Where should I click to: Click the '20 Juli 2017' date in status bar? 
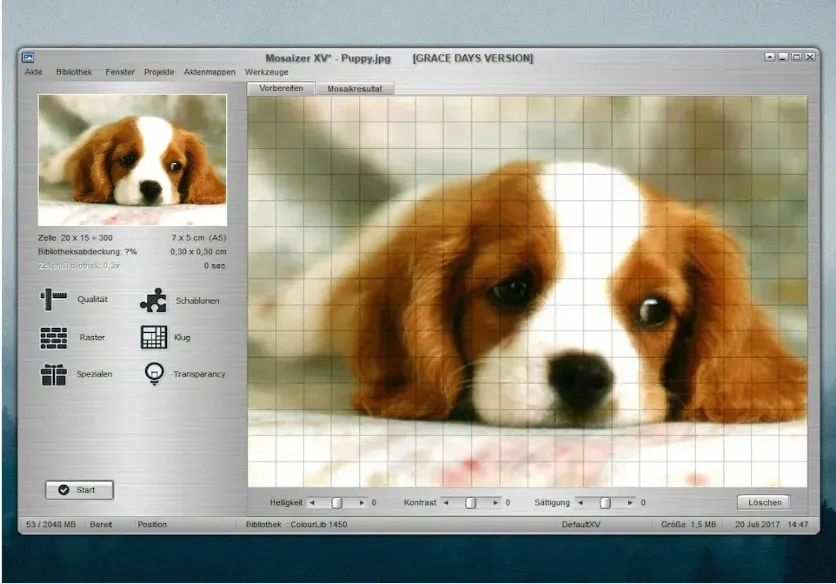(x=757, y=525)
